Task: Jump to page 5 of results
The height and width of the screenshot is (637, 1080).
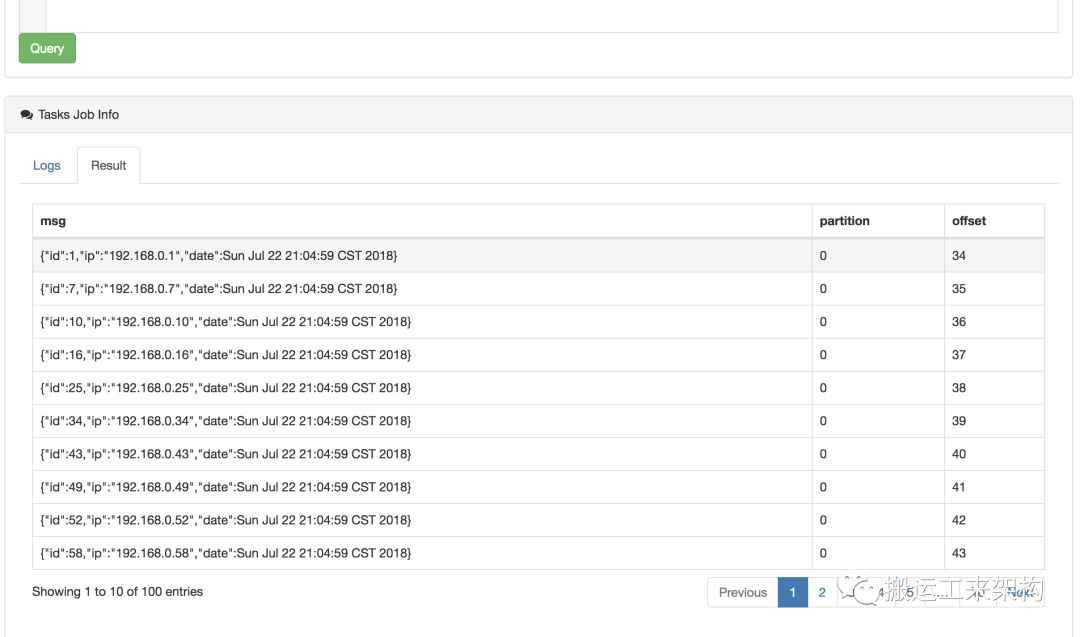Action: 910,592
